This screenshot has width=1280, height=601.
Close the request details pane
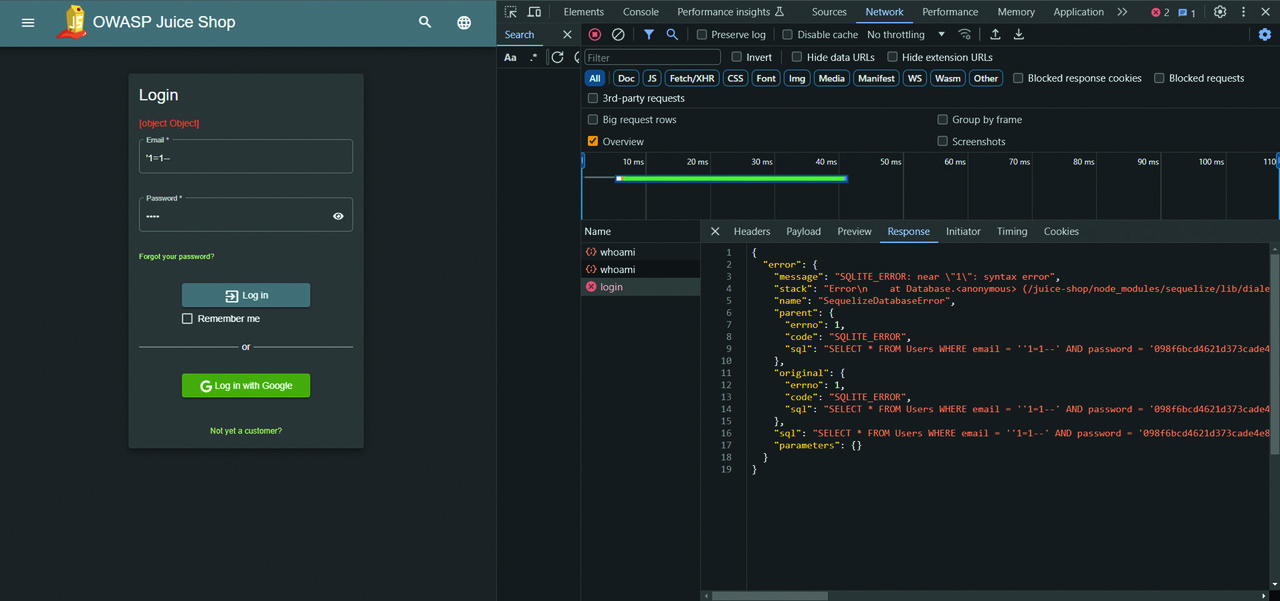[x=715, y=231]
